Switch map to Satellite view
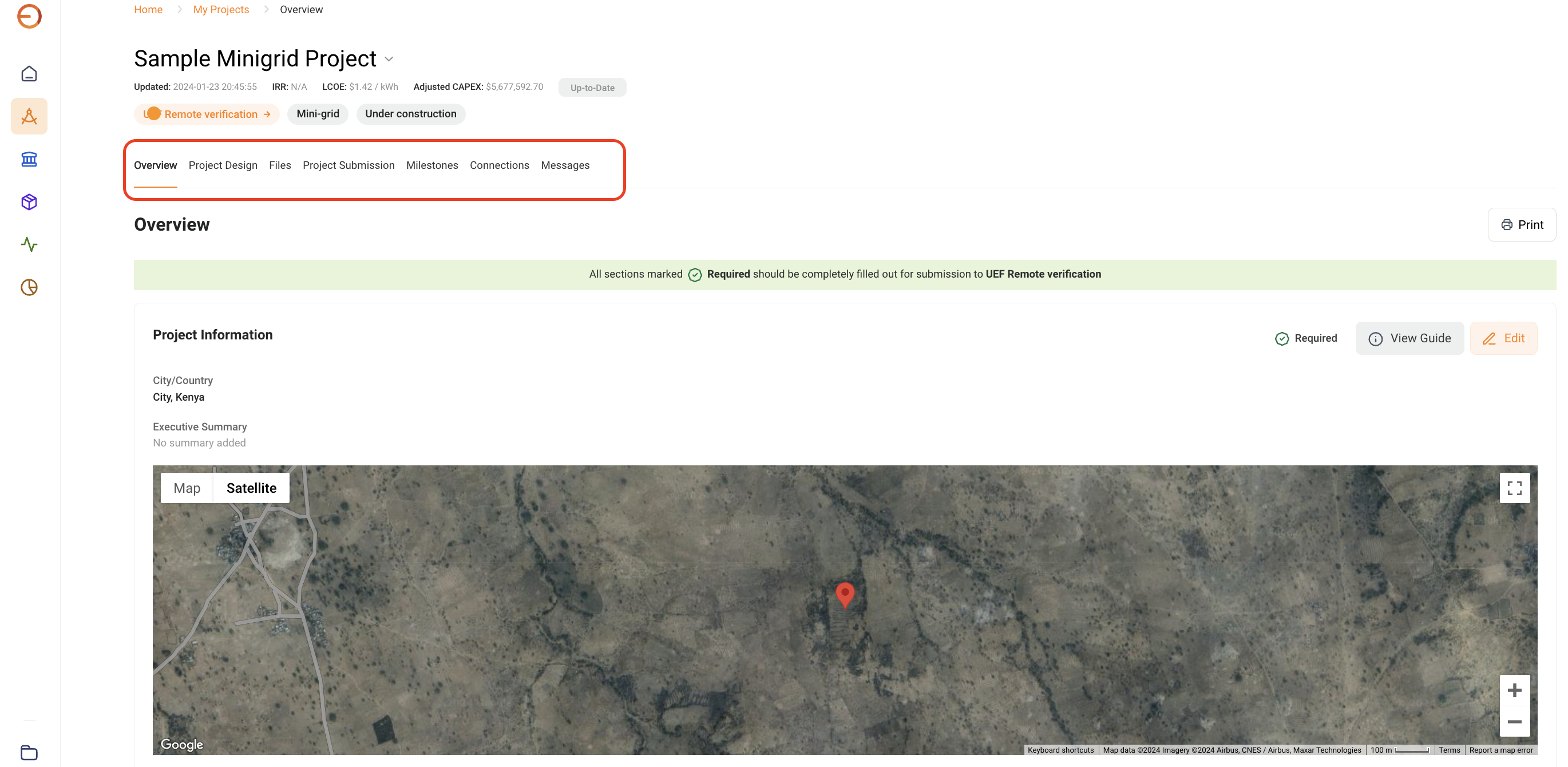Screen dimensions: 1568x767 pyautogui.click(x=251, y=488)
